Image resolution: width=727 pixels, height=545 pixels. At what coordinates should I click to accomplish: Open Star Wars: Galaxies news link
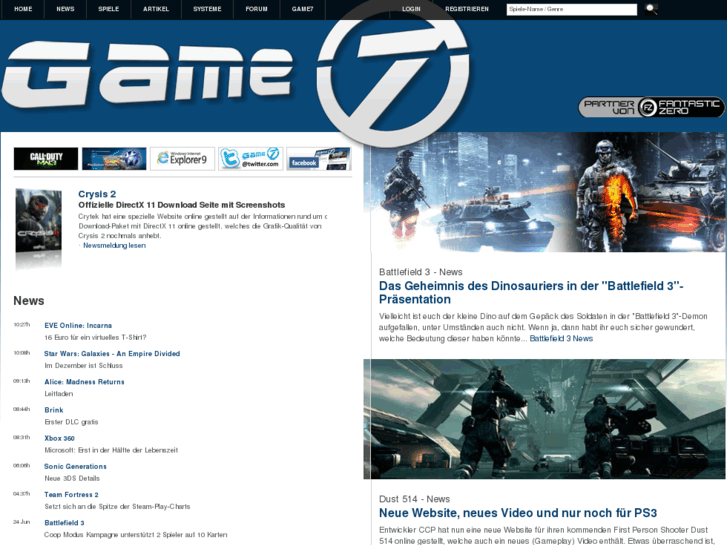(x=112, y=354)
